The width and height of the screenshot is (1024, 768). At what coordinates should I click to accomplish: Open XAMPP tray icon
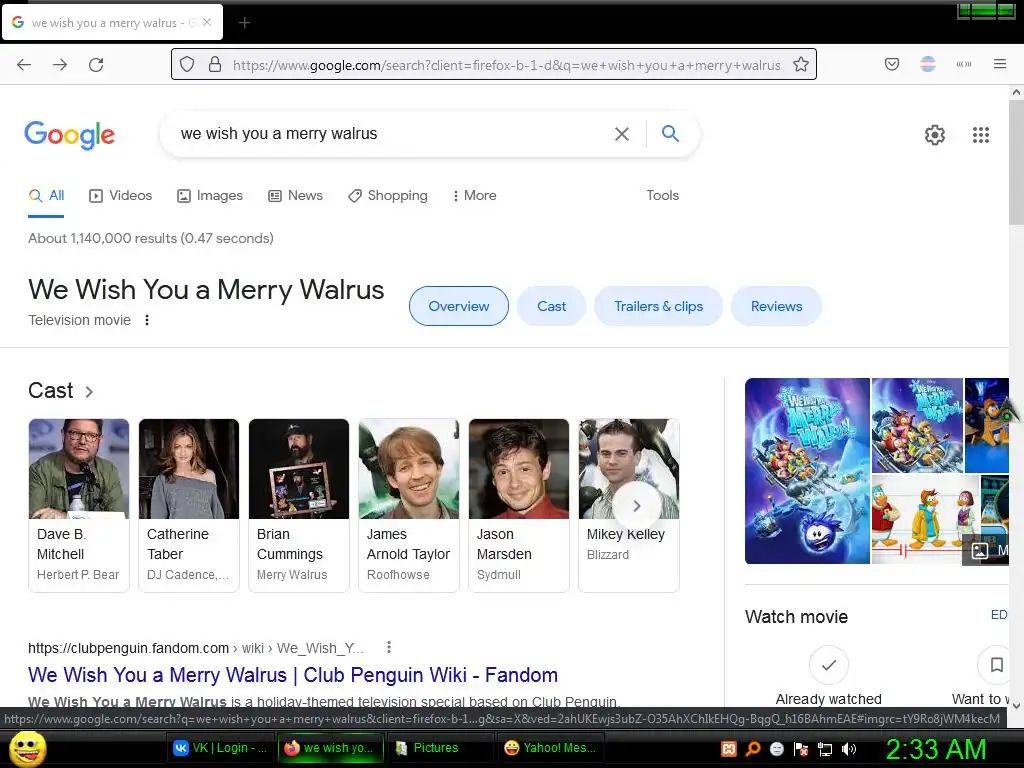(729, 749)
